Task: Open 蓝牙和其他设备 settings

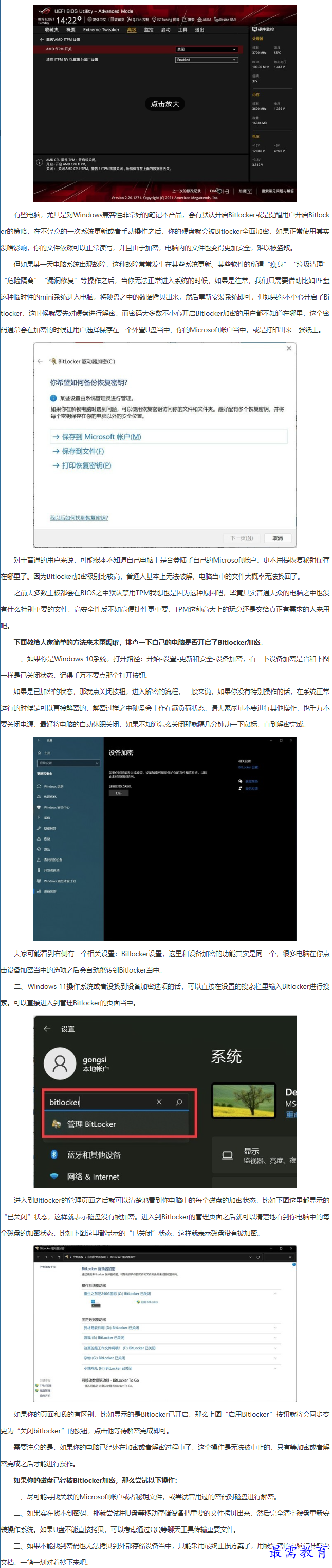Action: click(x=85, y=1155)
